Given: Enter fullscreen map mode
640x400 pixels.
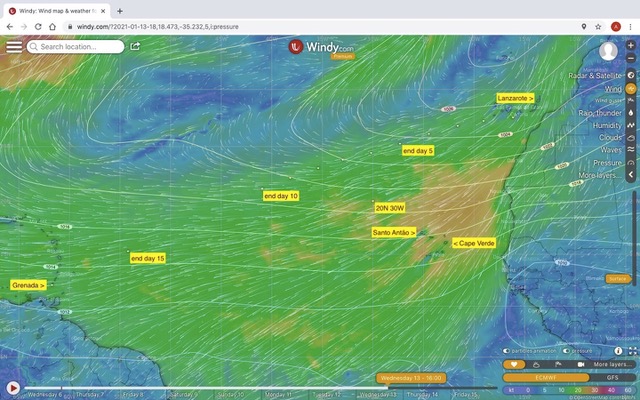Looking at the screenshot, I should click(x=631, y=351).
